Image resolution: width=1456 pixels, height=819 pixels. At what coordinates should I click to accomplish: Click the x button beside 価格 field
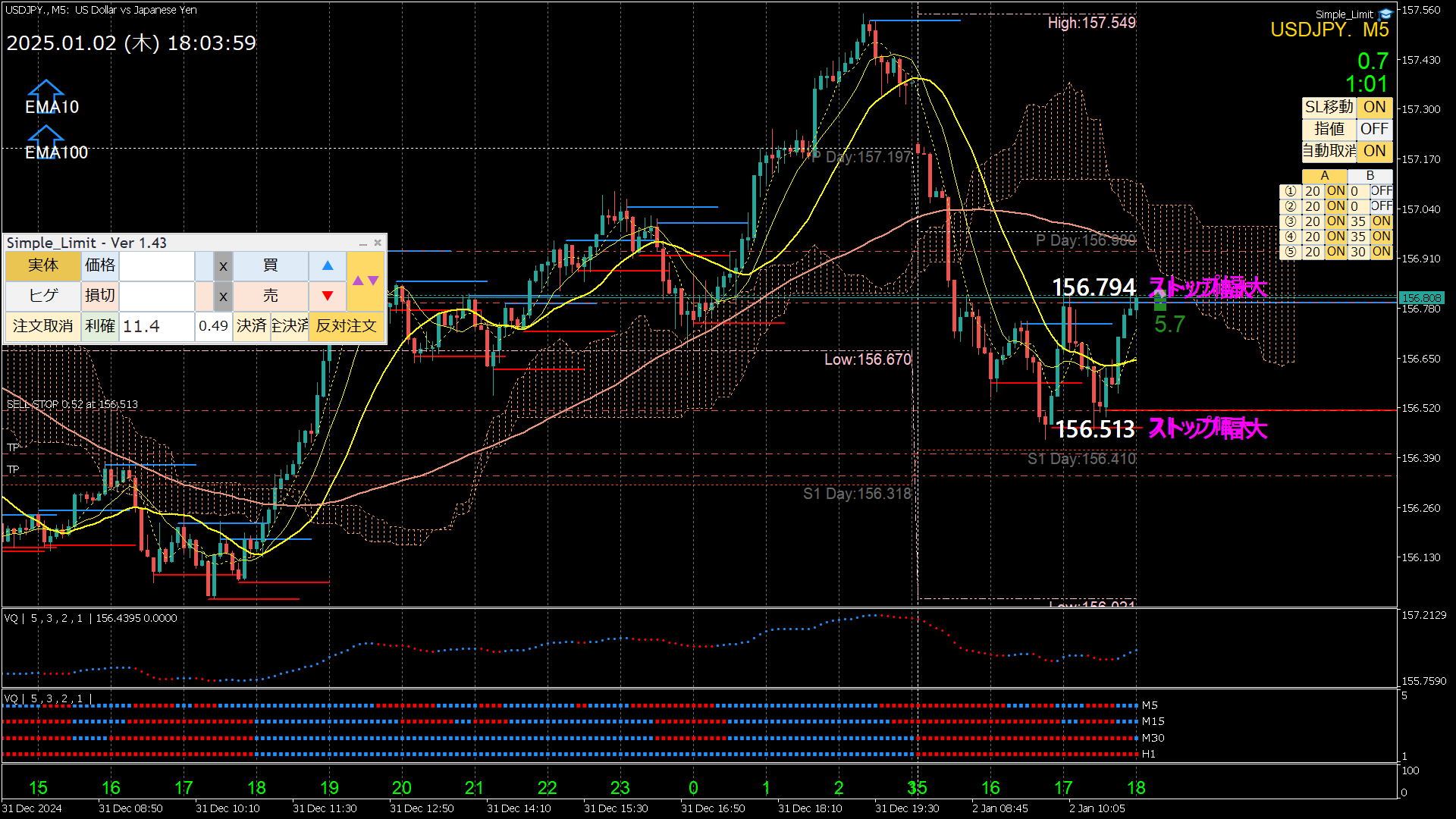(223, 266)
